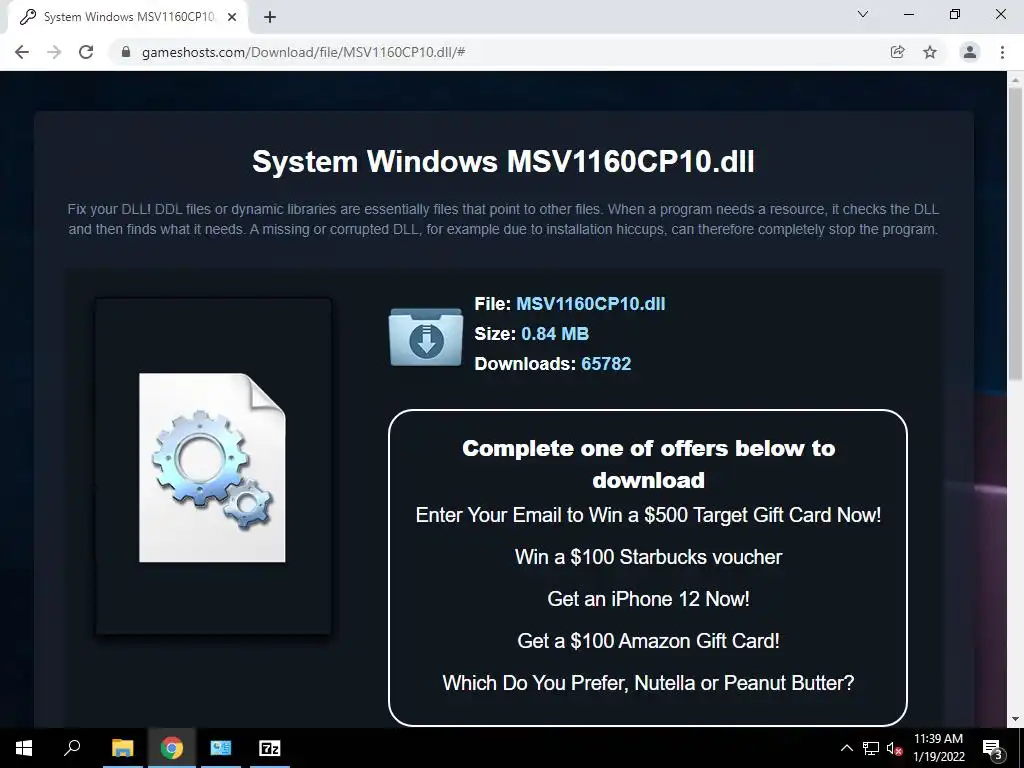
Task: Click the DLL gear file thumbnail
Action: click(212, 468)
